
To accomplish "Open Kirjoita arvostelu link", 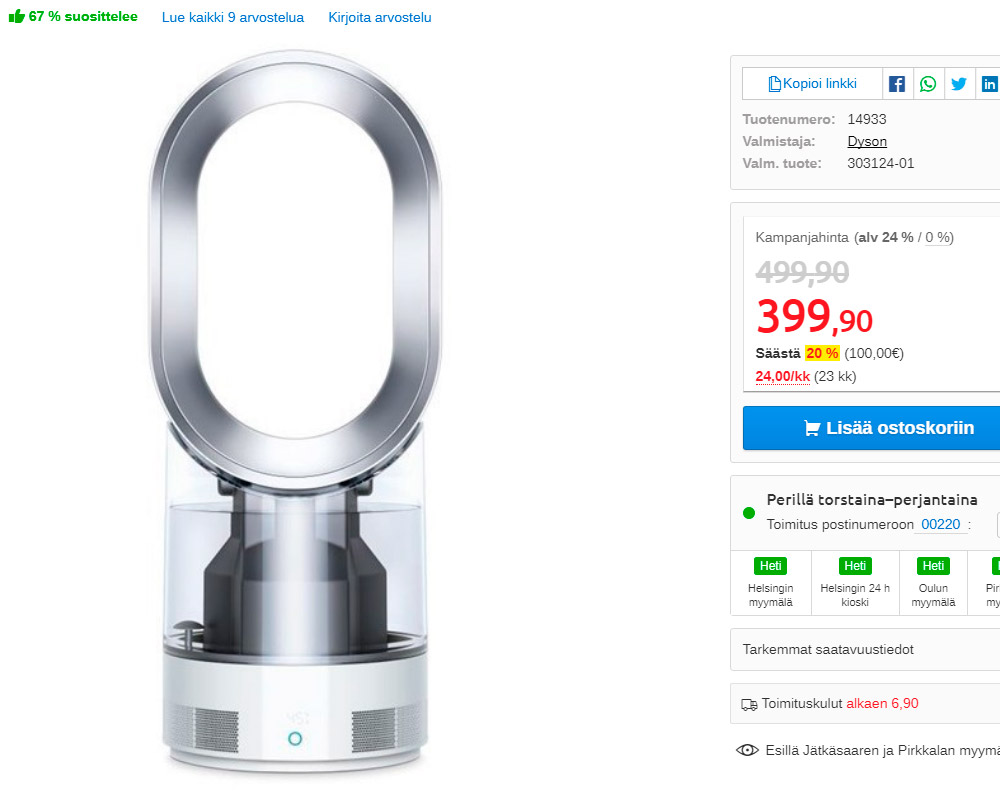I will [x=380, y=17].
